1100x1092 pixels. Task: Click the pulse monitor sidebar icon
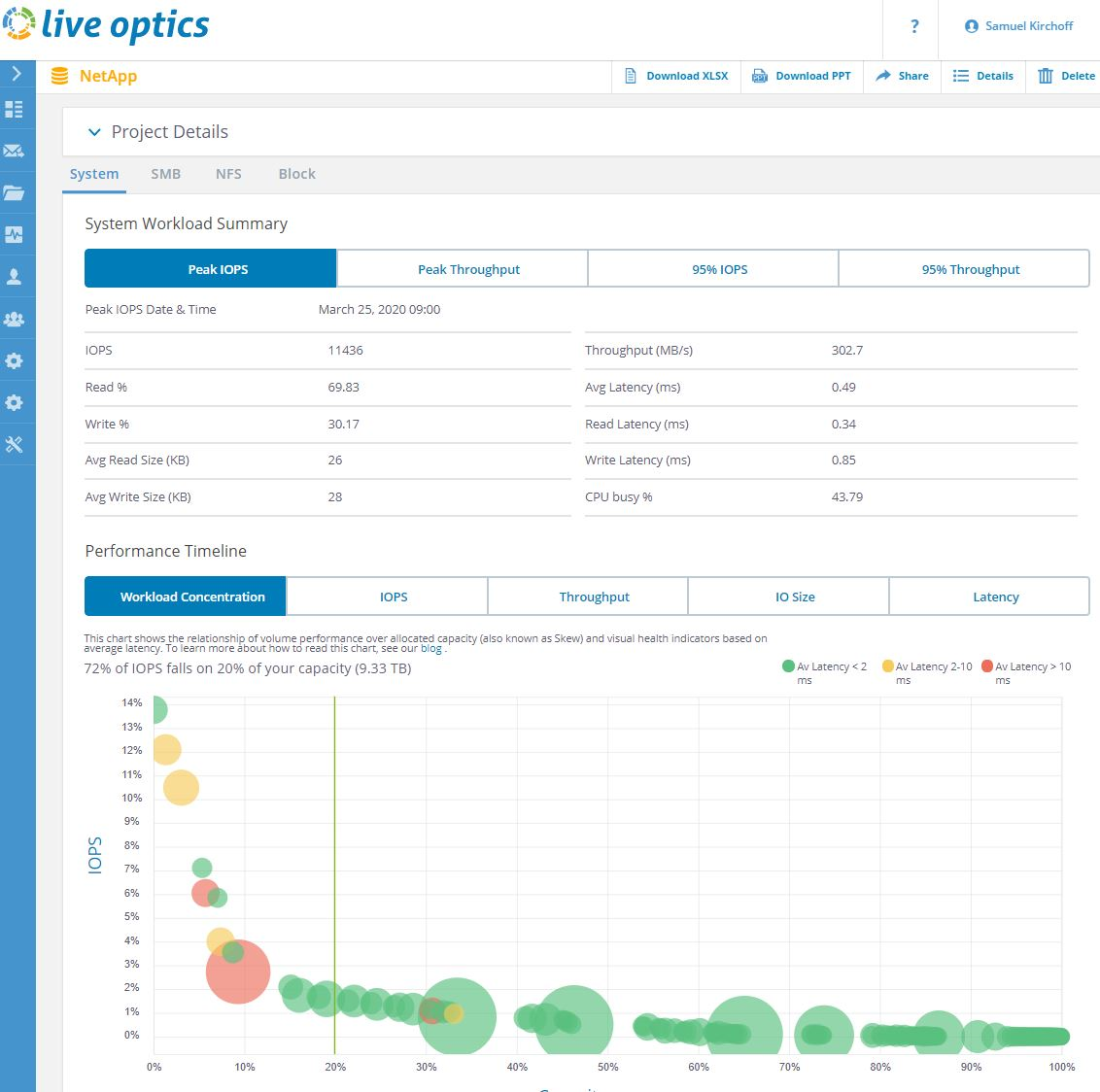15,235
